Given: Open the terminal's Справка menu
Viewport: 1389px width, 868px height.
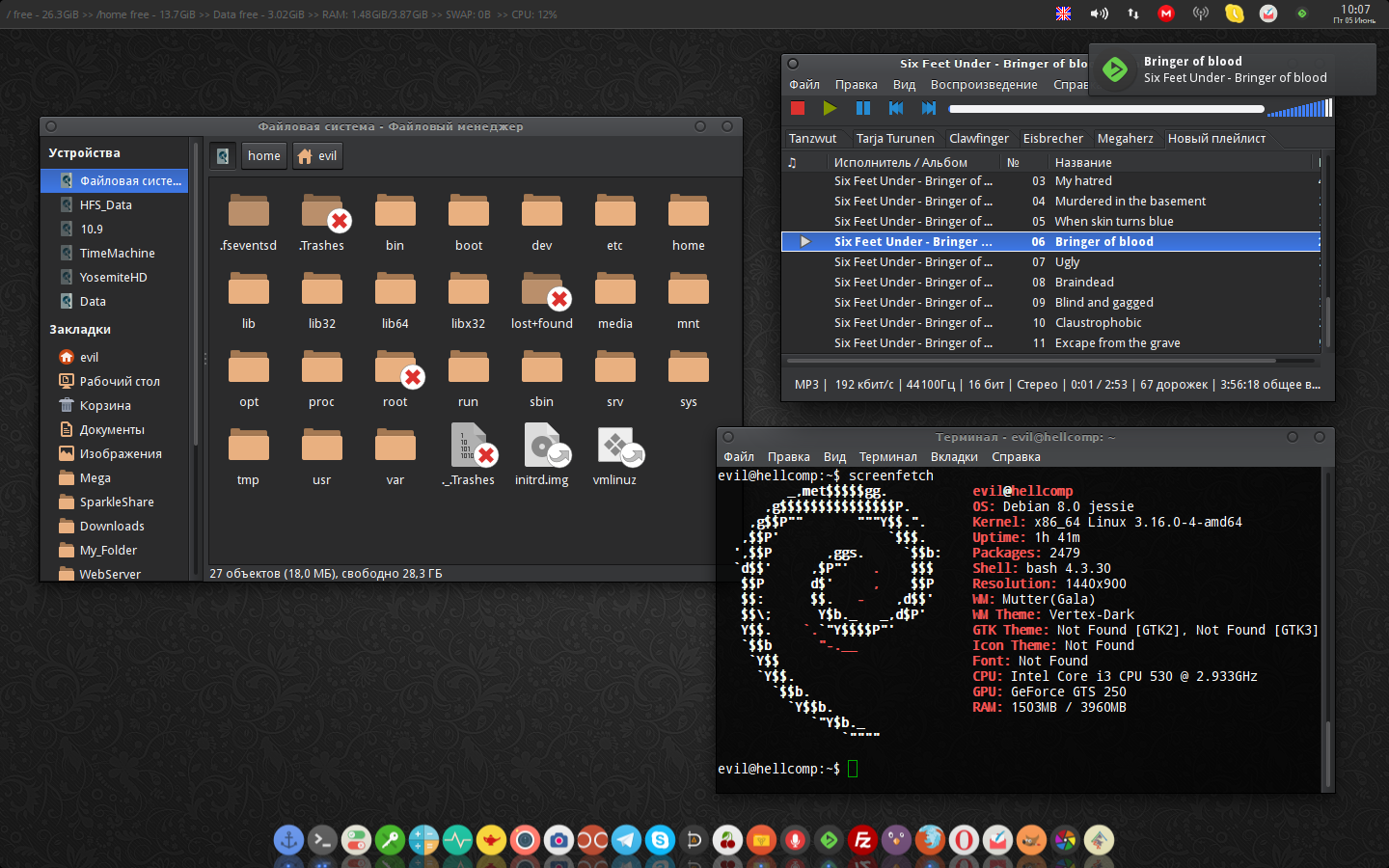Looking at the screenshot, I should click(x=1016, y=457).
